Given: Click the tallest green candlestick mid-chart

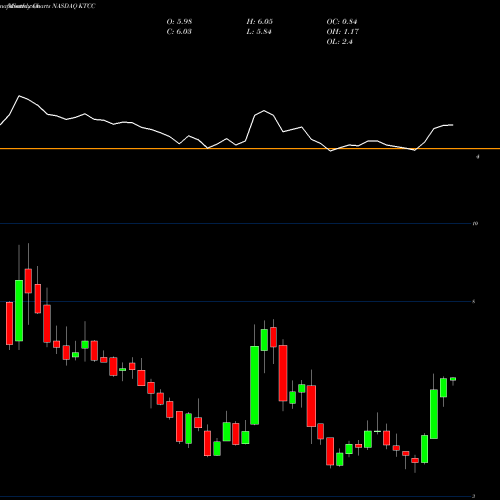Looking at the screenshot, I should [255, 385].
